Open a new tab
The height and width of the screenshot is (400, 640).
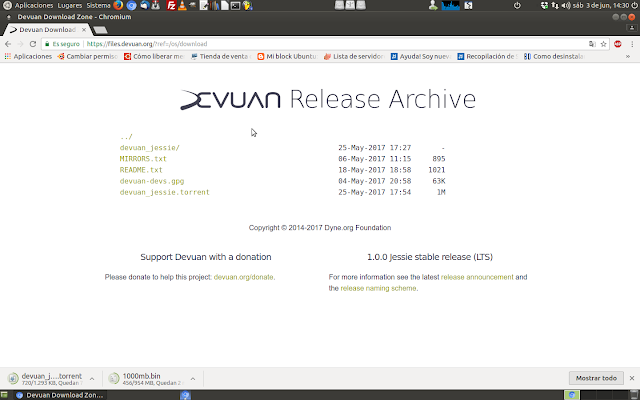pos(100,30)
